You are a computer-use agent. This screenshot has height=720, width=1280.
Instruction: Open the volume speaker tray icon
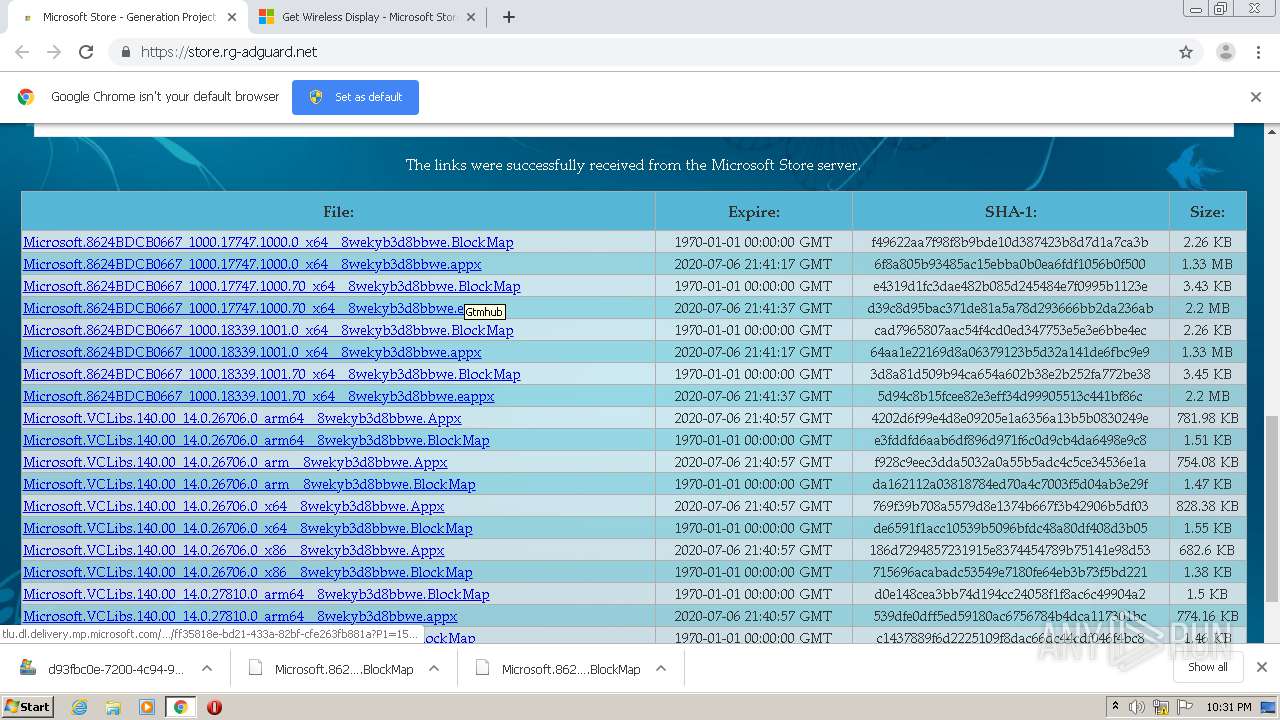(1137, 707)
